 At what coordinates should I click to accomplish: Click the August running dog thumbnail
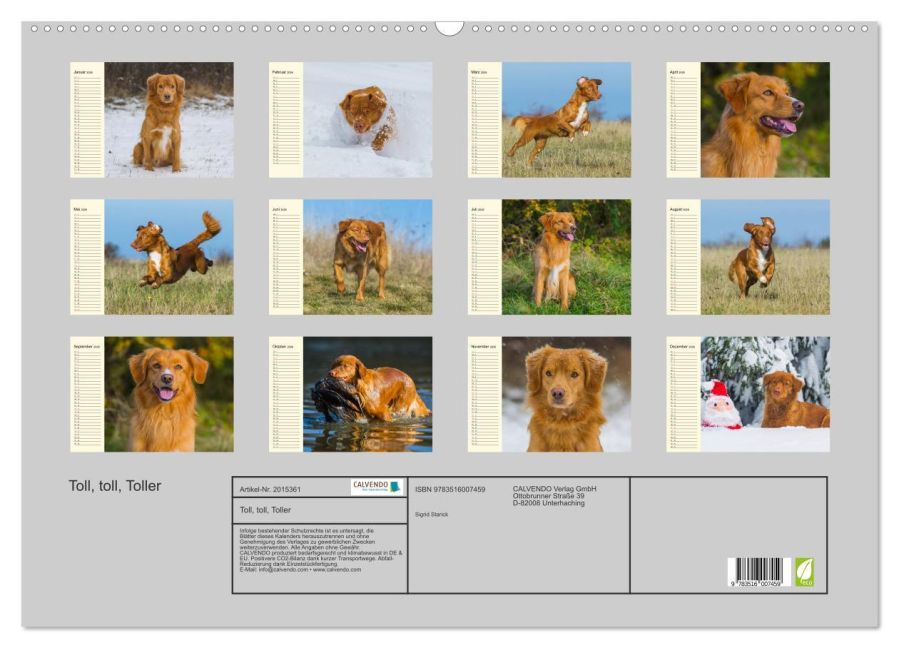coord(748,257)
